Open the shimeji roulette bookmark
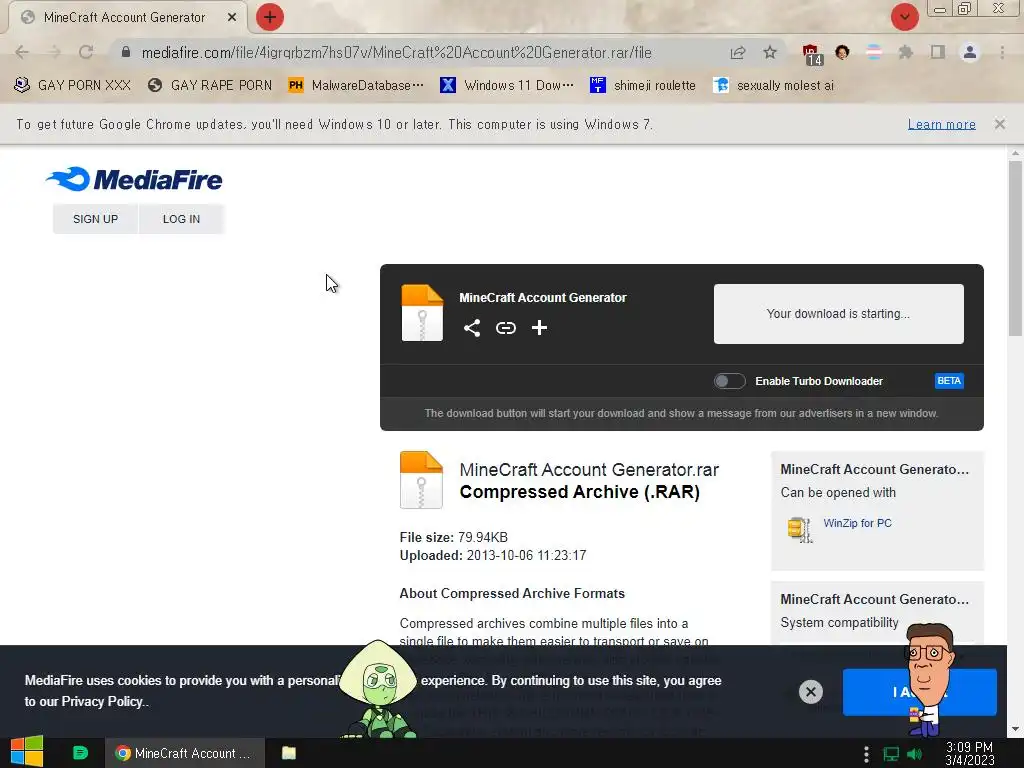The height and width of the screenshot is (768, 1024). (x=643, y=86)
